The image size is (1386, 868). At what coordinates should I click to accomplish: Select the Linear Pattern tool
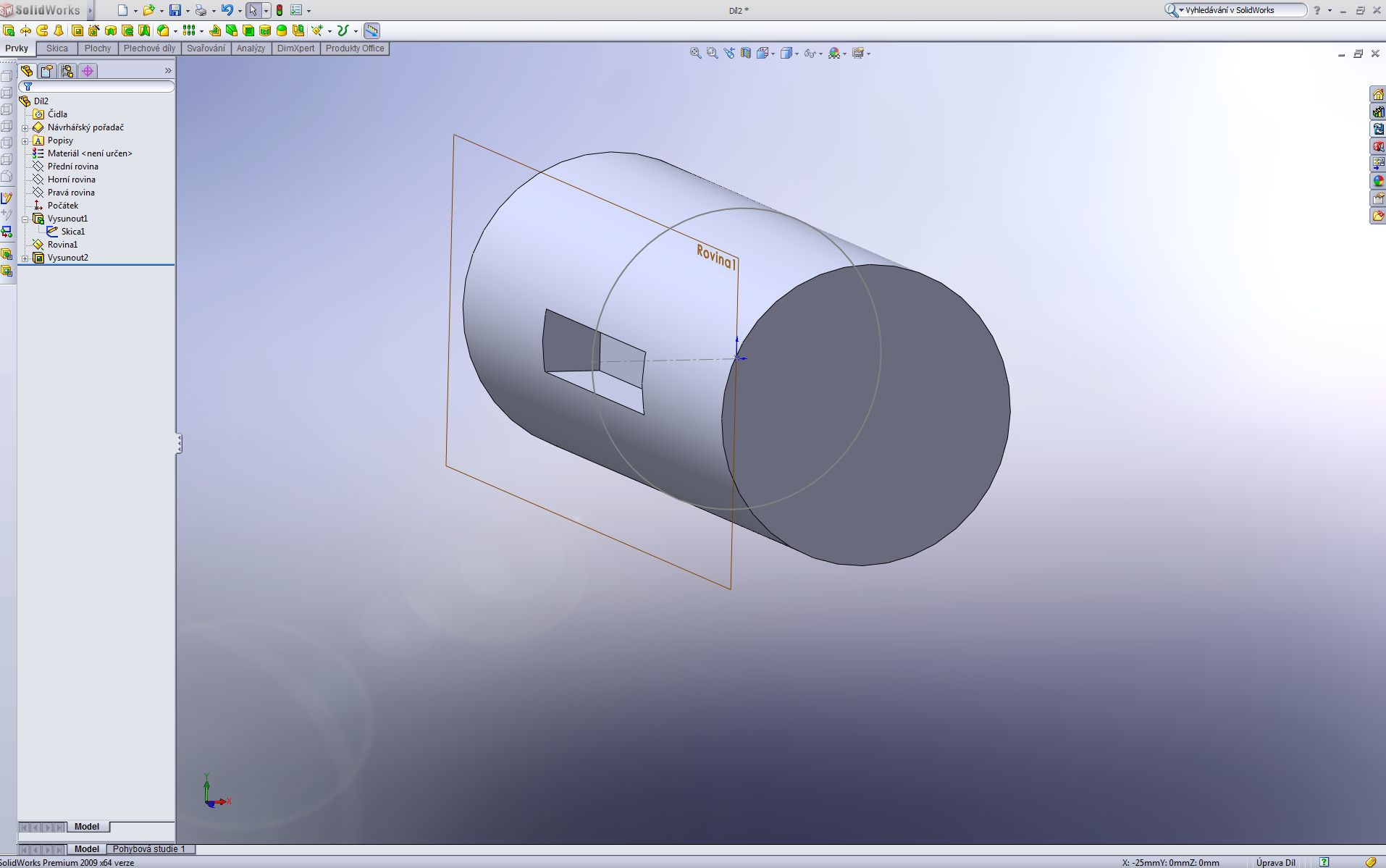[x=189, y=30]
